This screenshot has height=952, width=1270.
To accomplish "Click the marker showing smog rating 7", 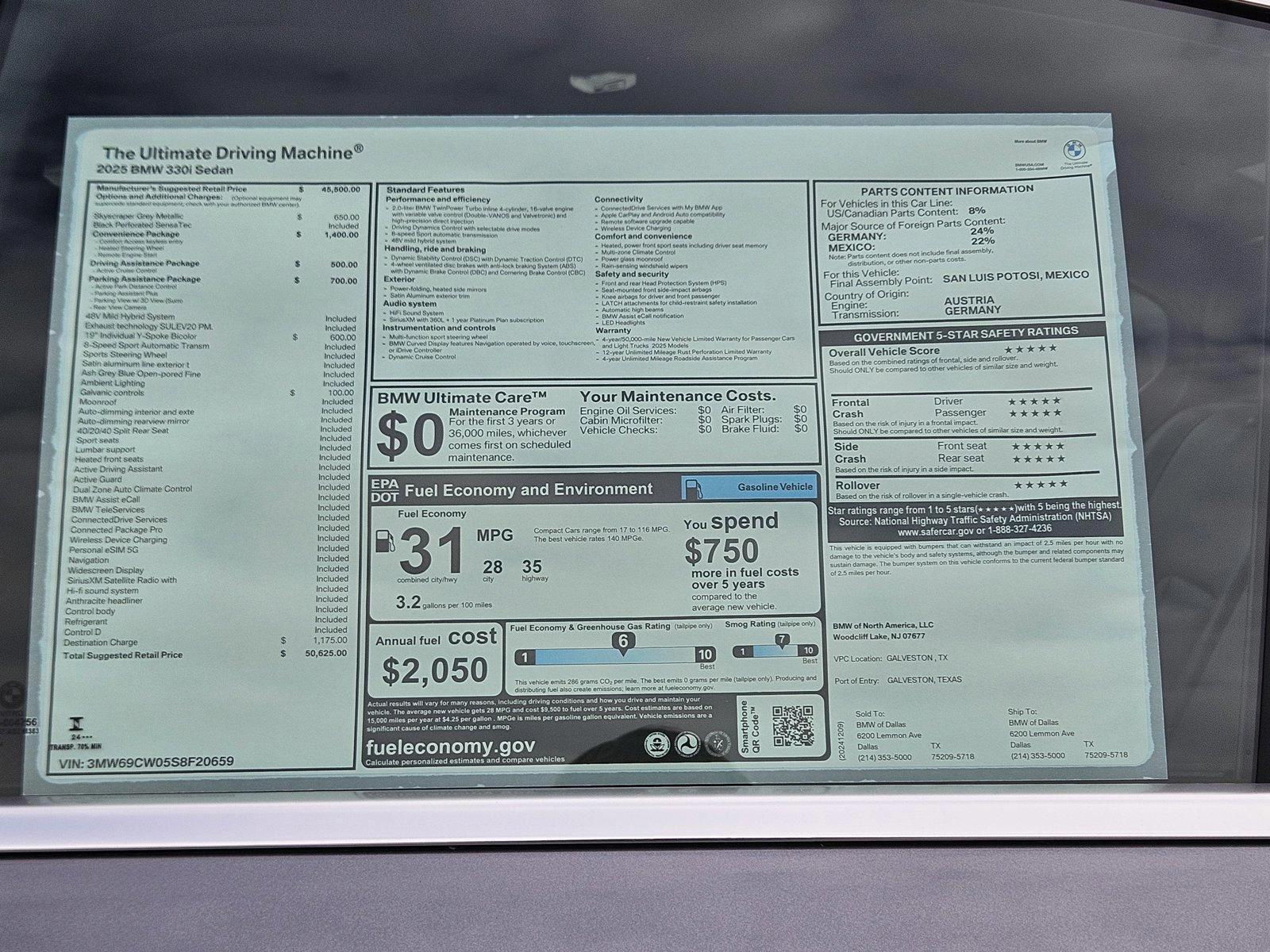I will coord(782,641).
